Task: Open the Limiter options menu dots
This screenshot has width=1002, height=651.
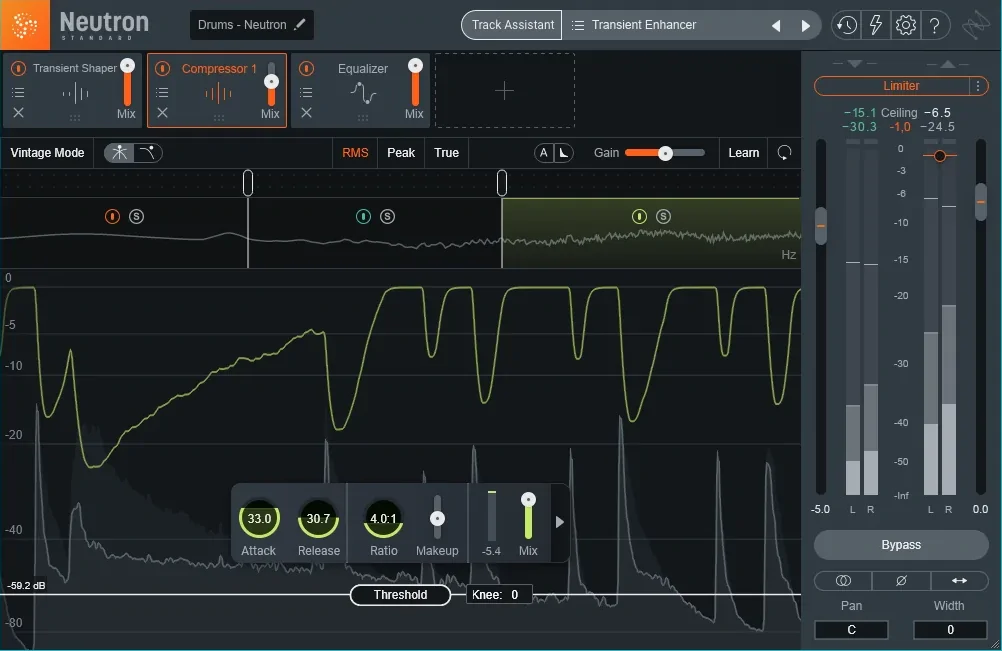Action: pos(978,86)
